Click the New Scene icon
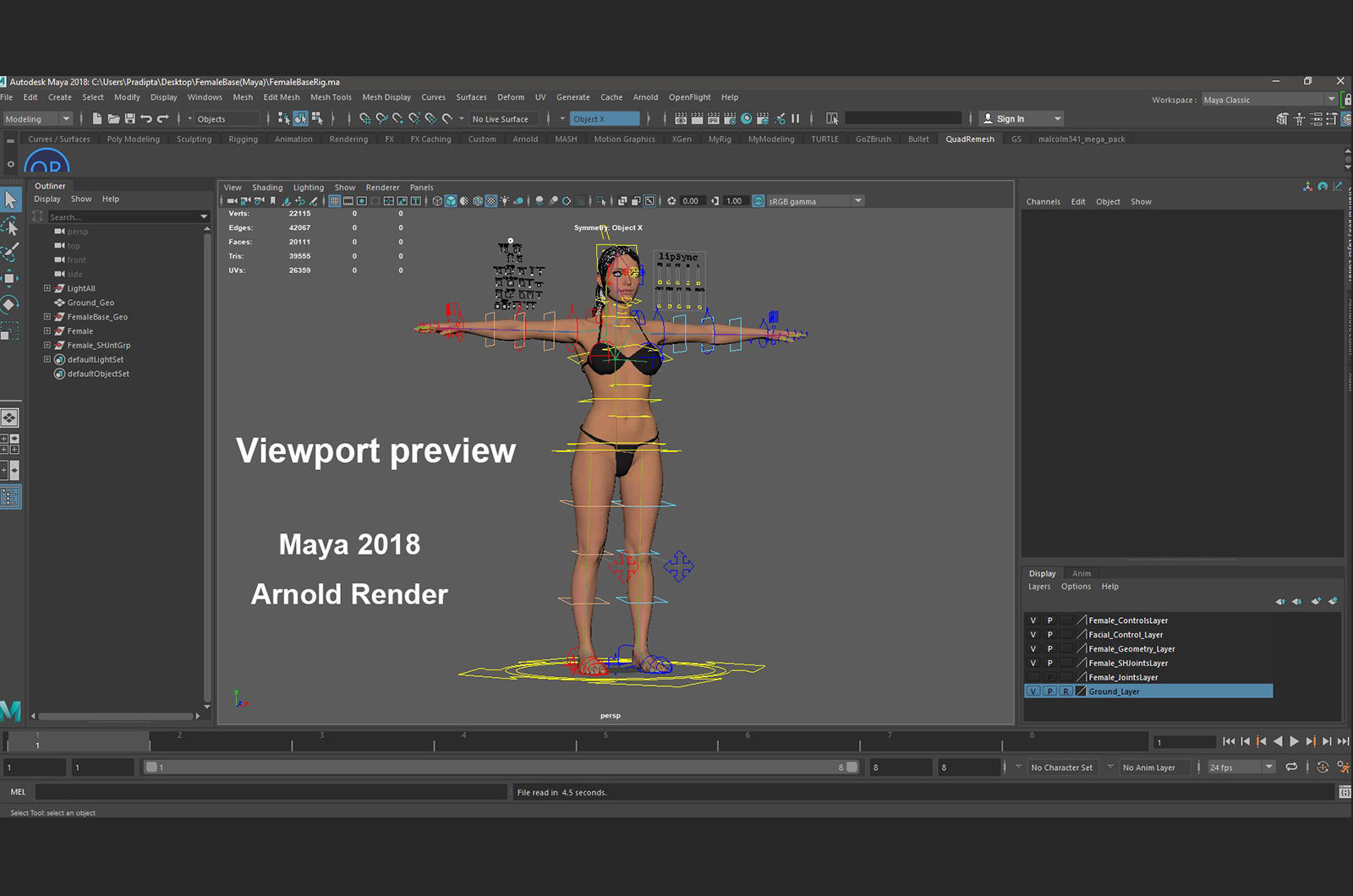The width and height of the screenshot is (1353, 896). (x=97, y=118)
